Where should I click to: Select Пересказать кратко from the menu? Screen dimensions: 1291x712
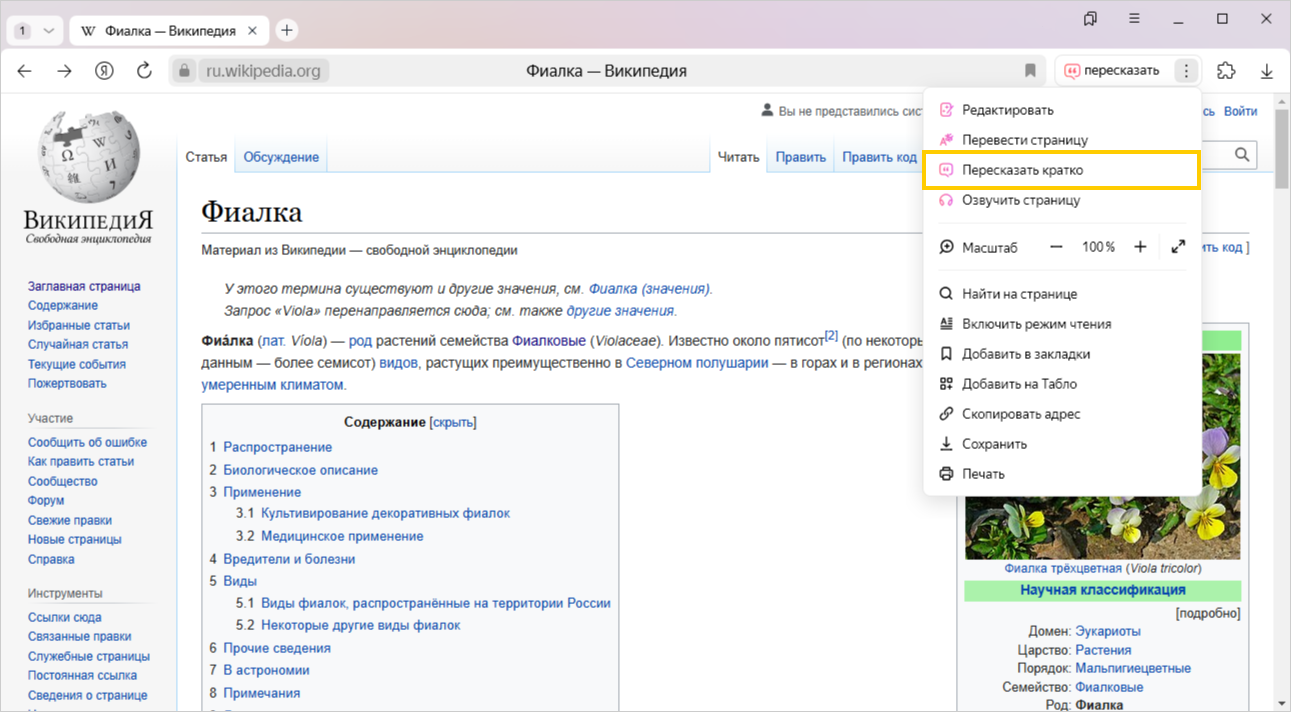[x=1022, y=170]
